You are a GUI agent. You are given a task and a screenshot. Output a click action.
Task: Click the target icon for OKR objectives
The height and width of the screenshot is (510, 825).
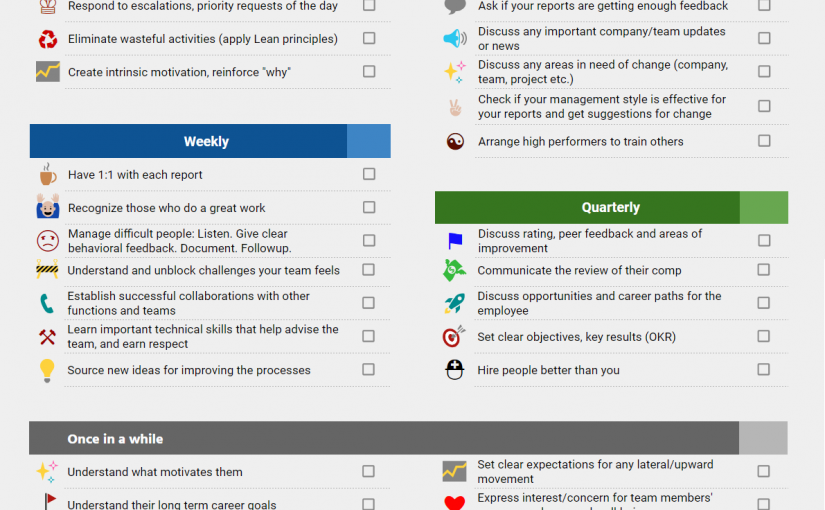click(x=455, y=337)
